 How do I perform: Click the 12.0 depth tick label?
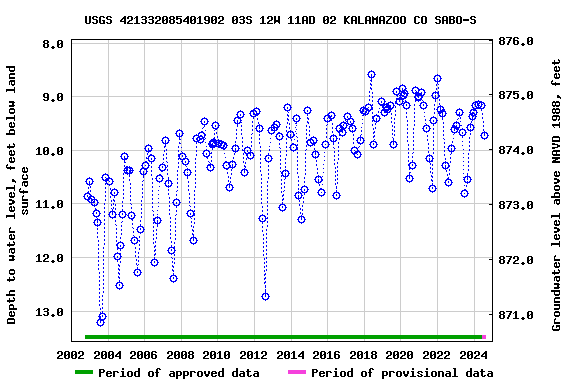49,258
